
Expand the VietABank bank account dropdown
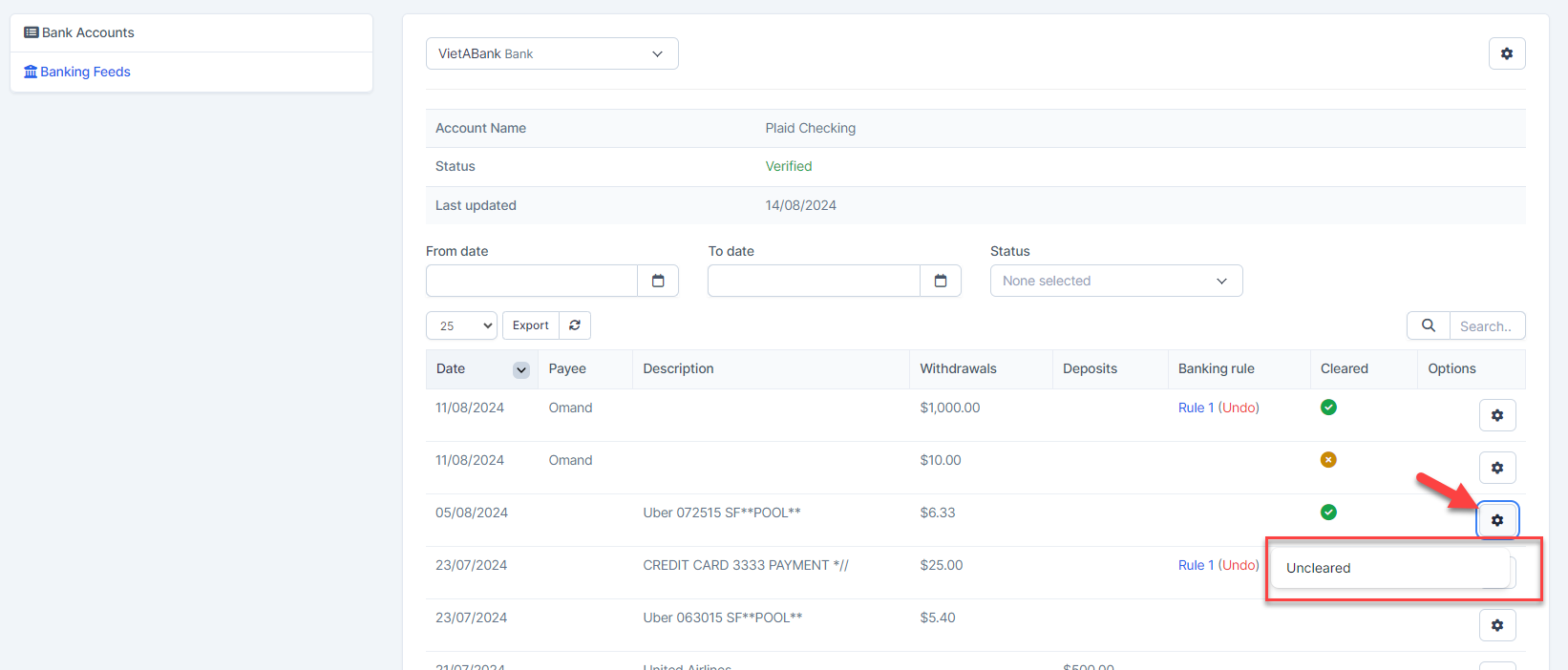pos(552,53)
